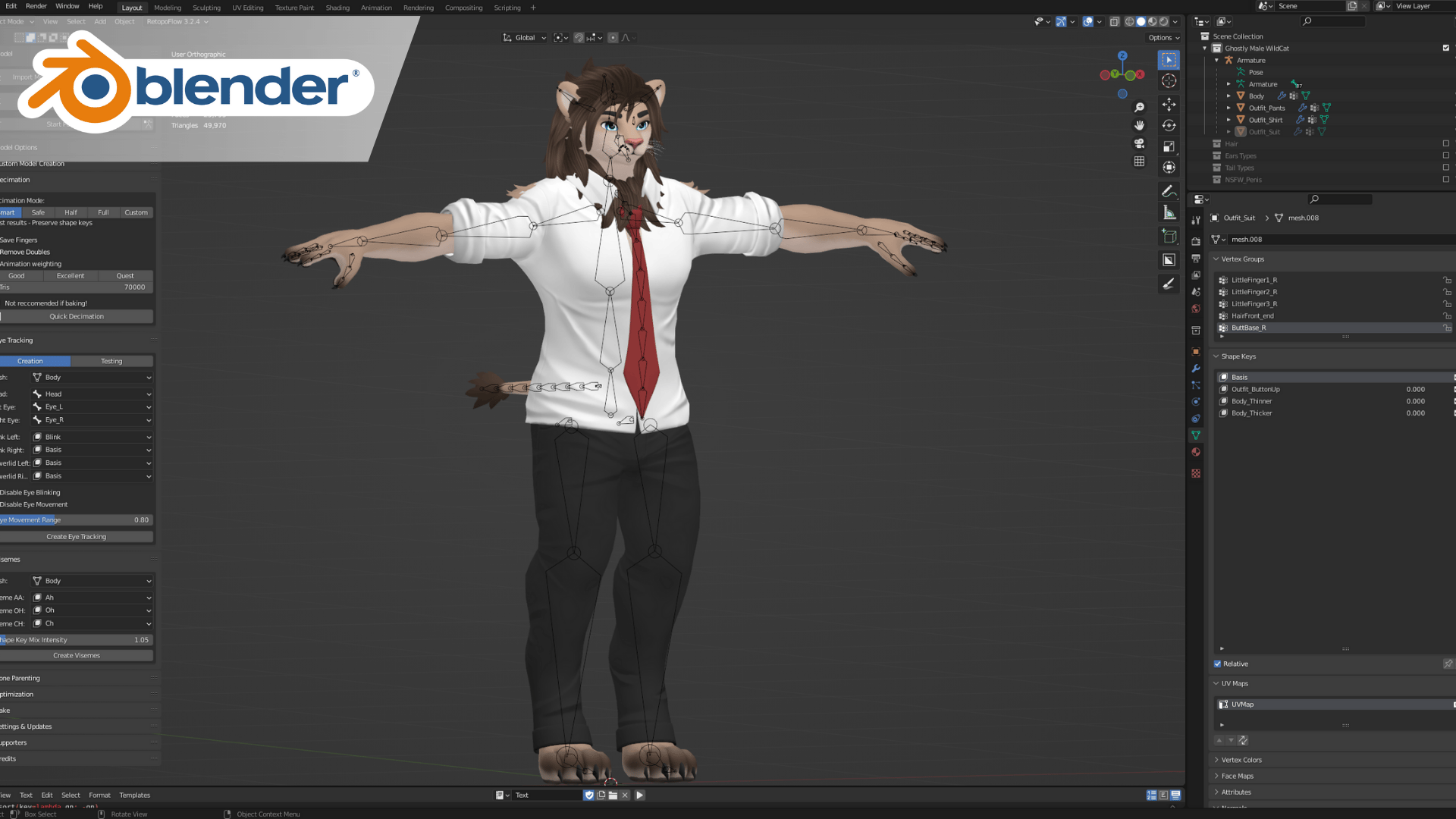
Task: Enable the Ears Types collection checkbox
Action: (x=1446, y=155)
